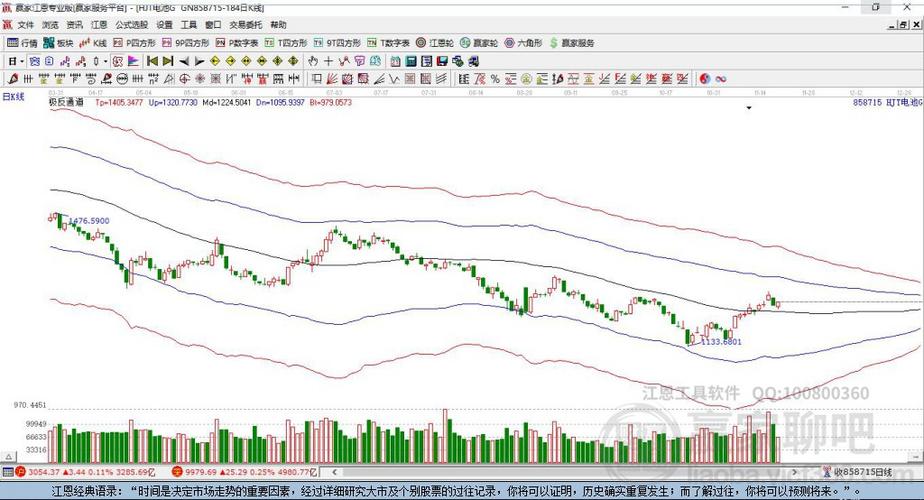
Task: Open the T数字表 tool
Action: click(388, 43)
